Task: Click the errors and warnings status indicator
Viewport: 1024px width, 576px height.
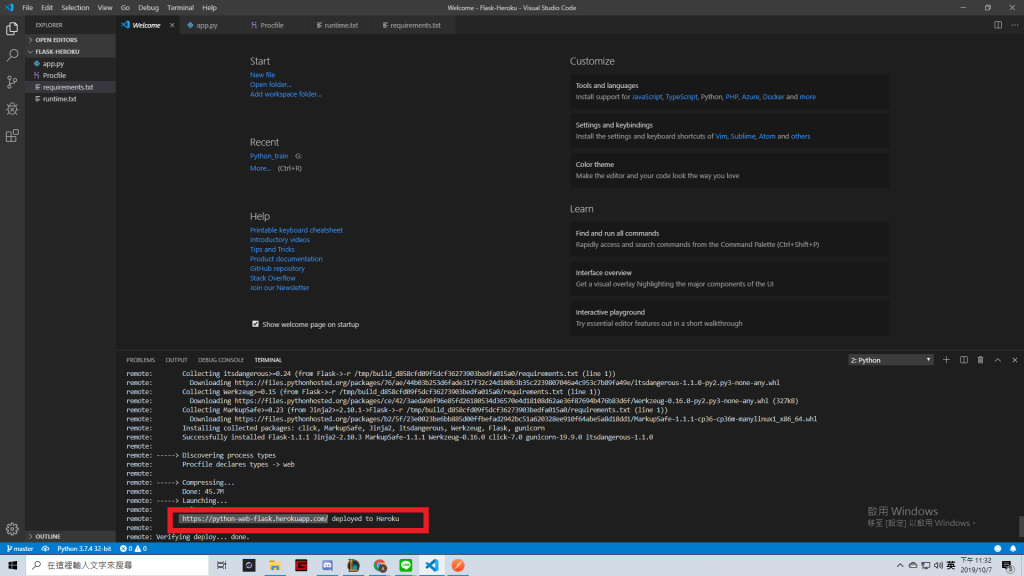Action: (133, 549)
